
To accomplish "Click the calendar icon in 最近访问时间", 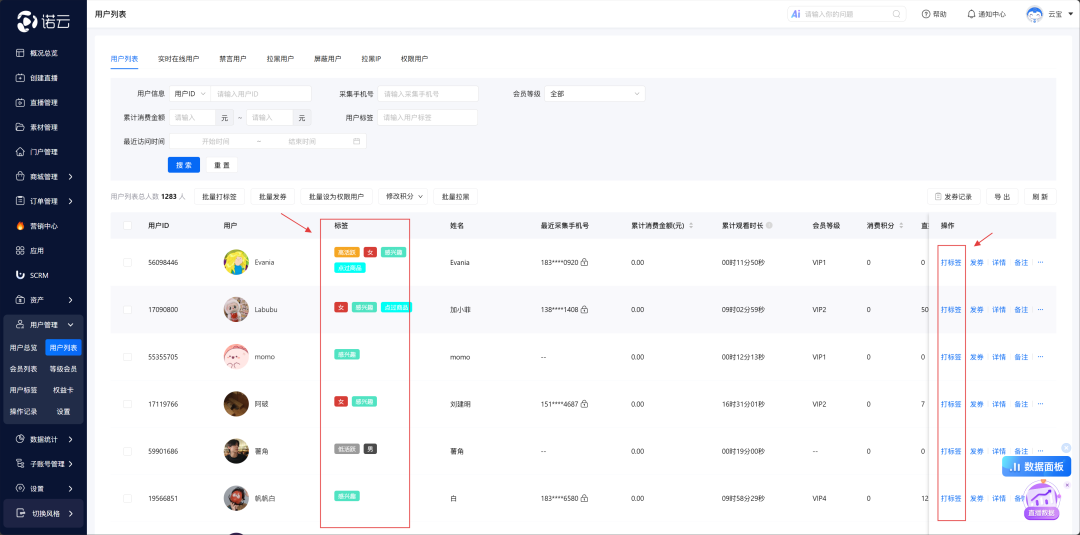I will (356, 142).
